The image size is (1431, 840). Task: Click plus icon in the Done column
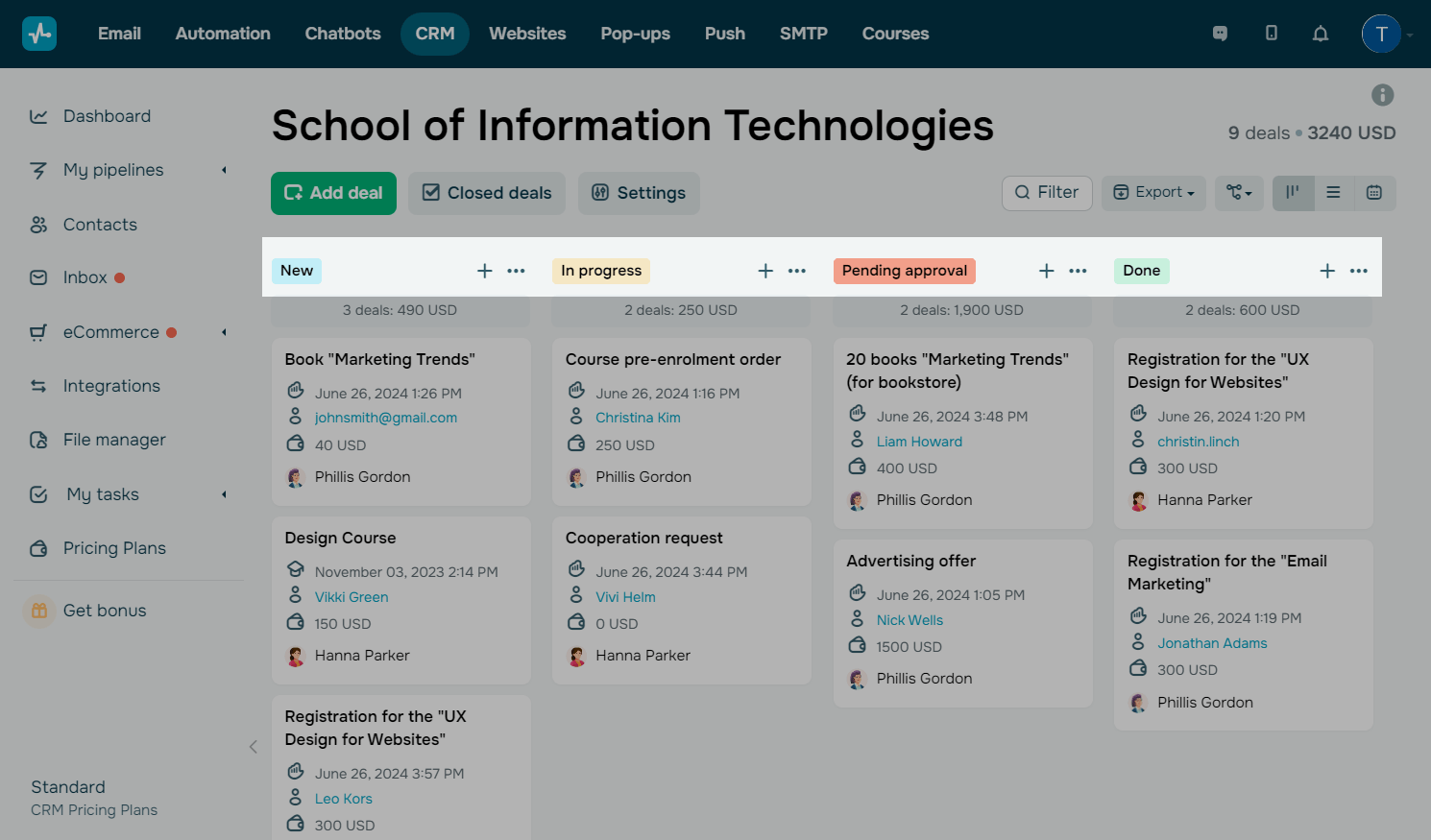(x=1327, y=271)
